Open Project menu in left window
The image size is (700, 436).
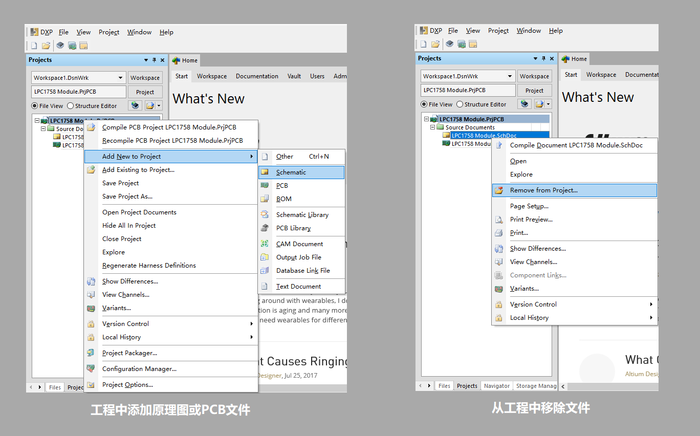click(109, 32)
